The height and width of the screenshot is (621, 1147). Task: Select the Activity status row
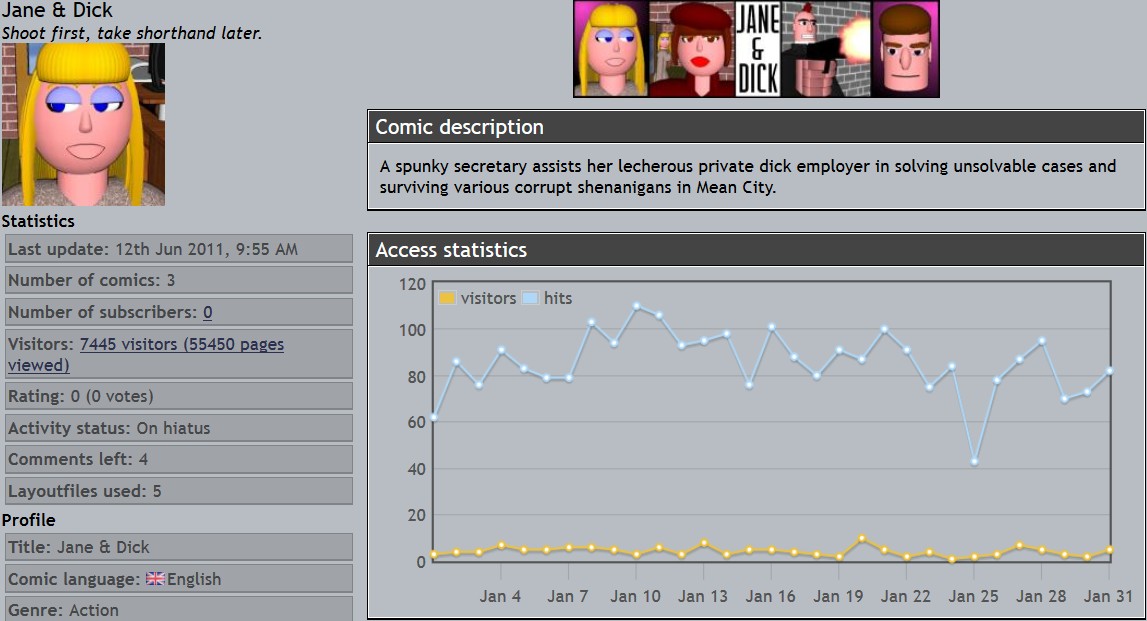tap(179, 428)
